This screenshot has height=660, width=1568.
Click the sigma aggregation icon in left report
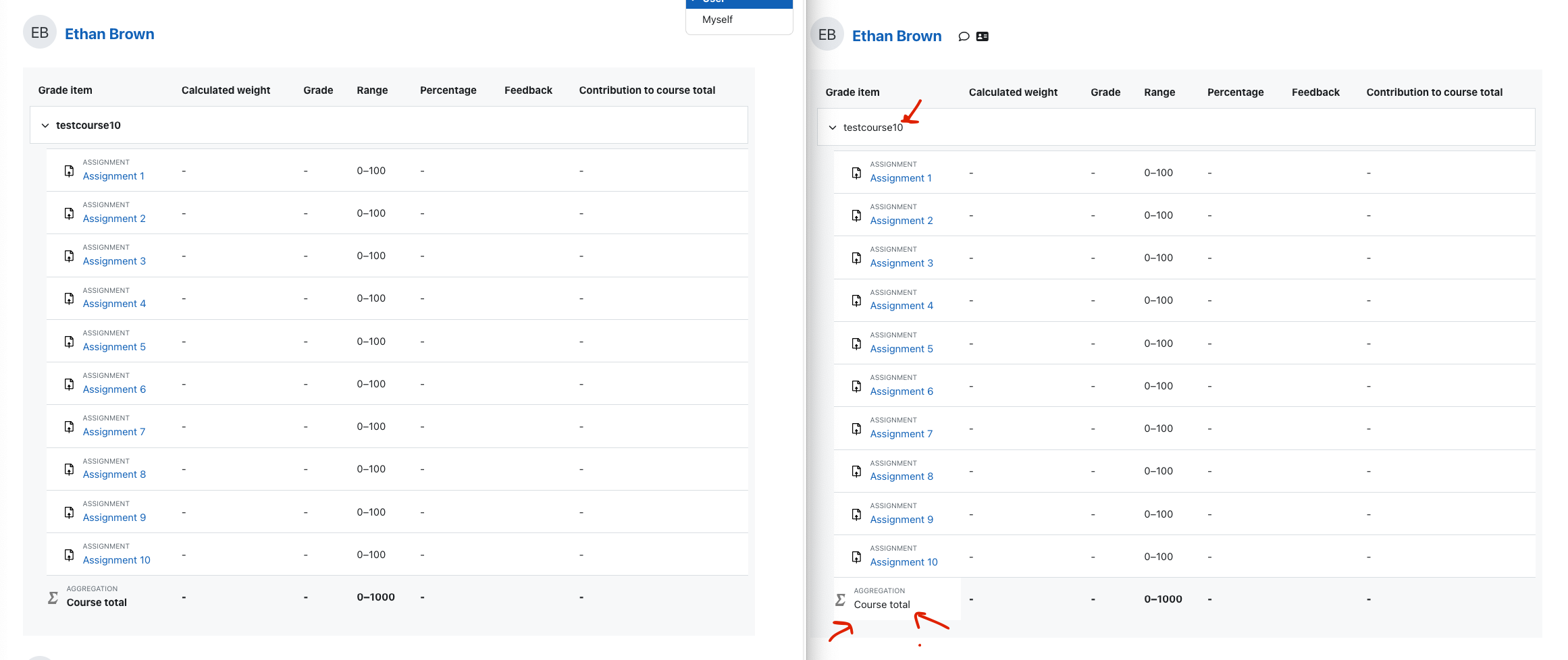point(53,597)
